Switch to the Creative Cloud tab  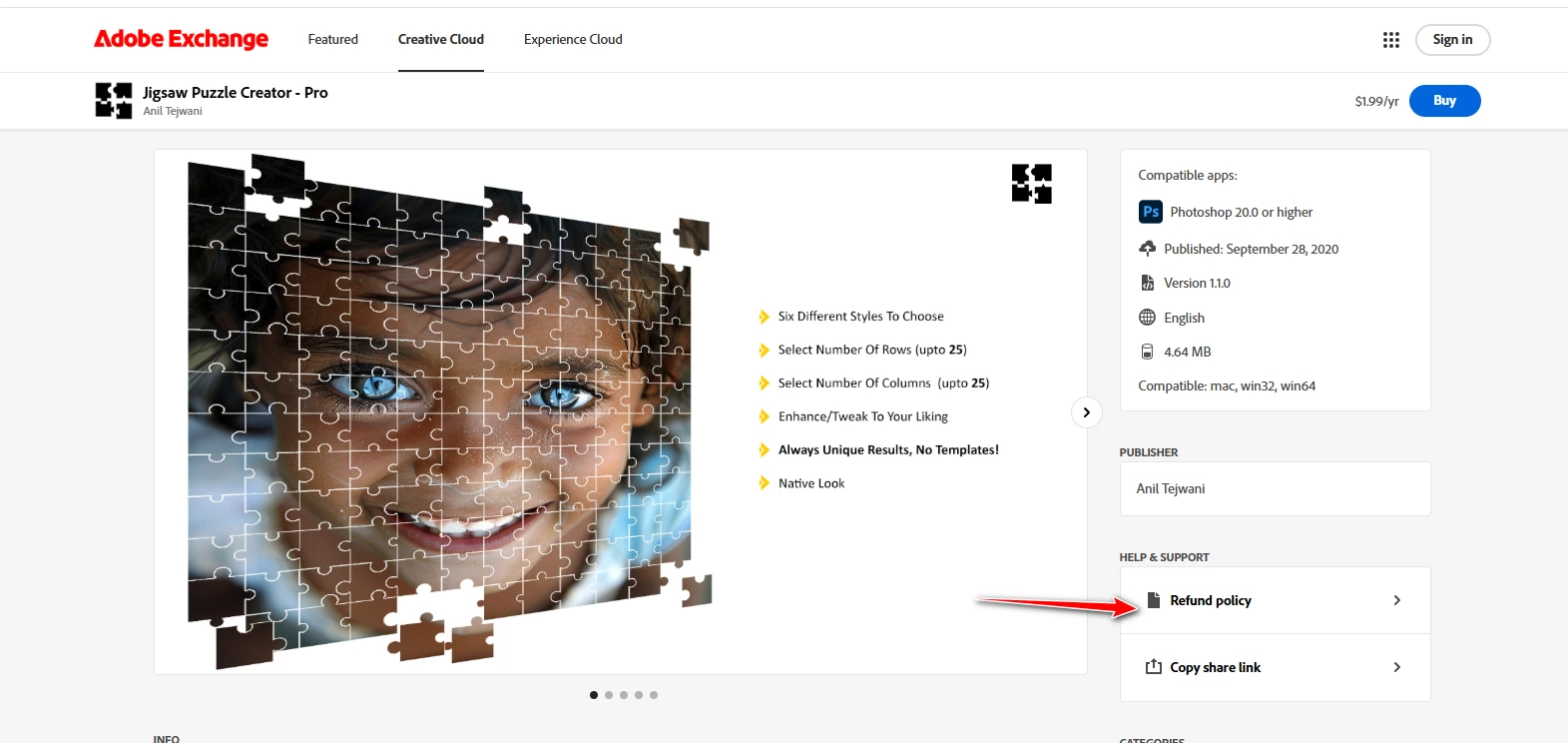[441, 40]
